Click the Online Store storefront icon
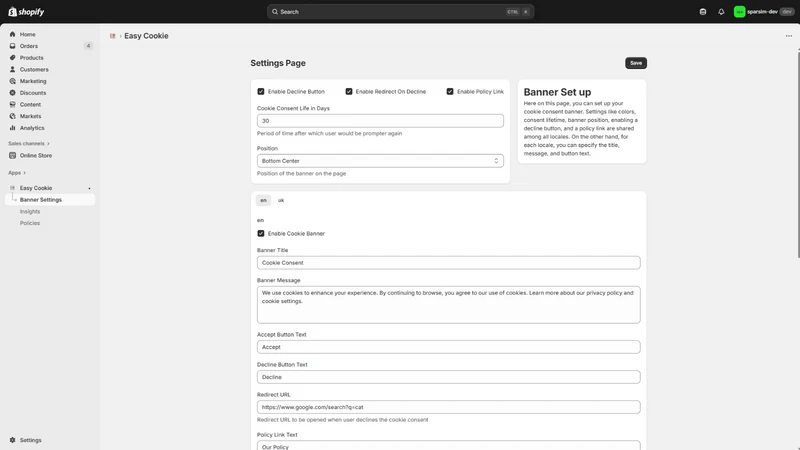Viewport: 800px width, 450px height. (x=12, y=156)
